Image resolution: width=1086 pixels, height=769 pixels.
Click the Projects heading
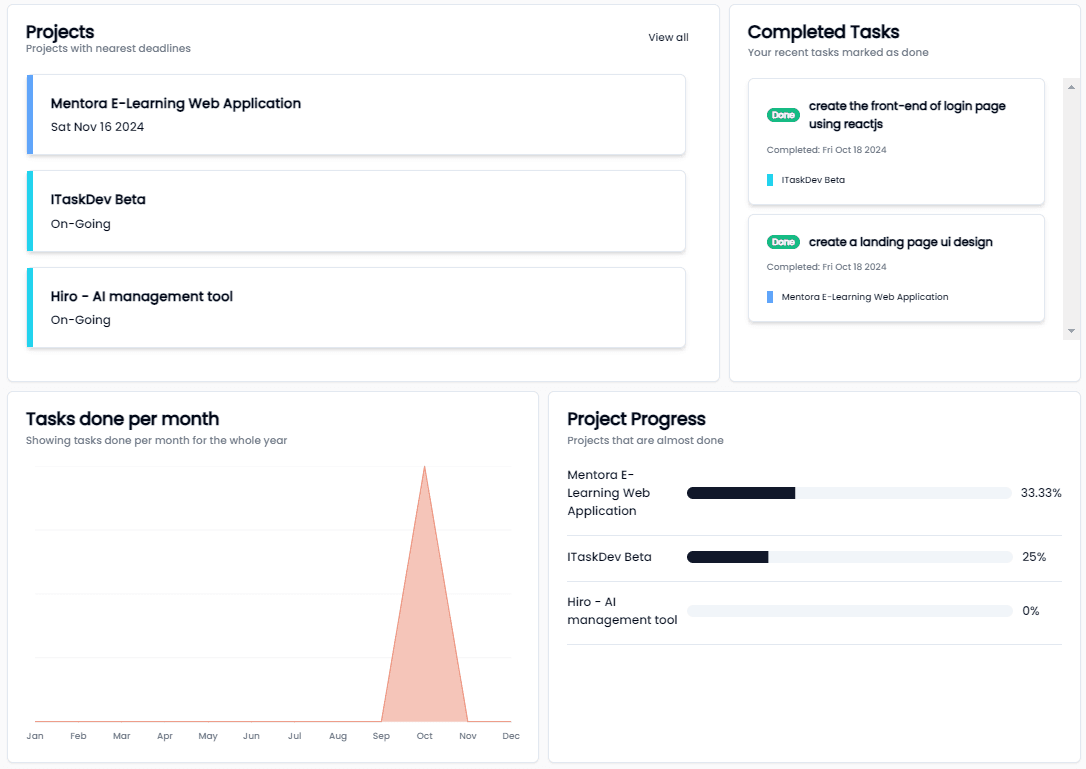pyautogui.click(x=60, y=32)
